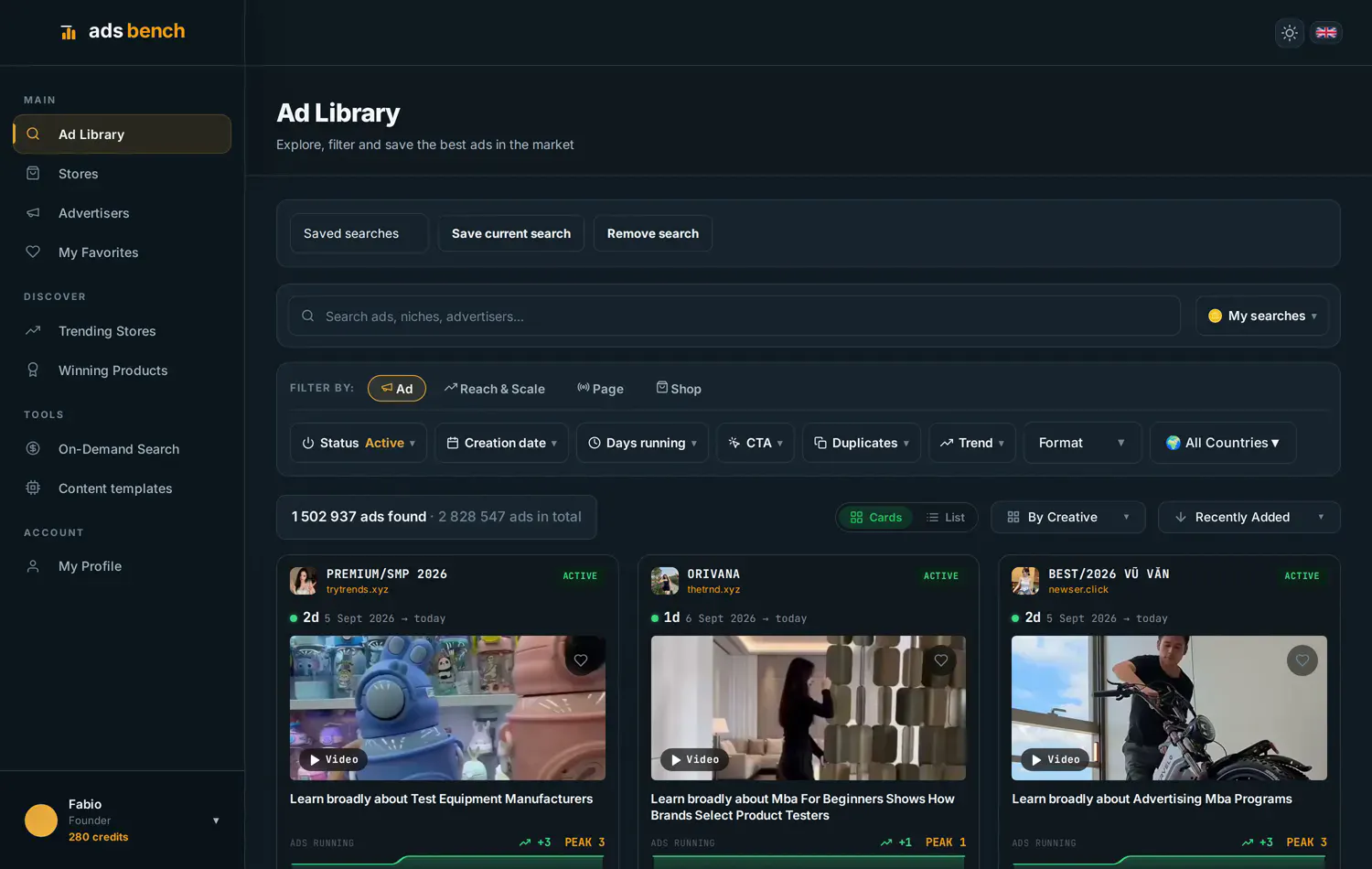
Task: Favorite the PREMIUM/SMP 2026 ad with heart
Action: [581, 660]
